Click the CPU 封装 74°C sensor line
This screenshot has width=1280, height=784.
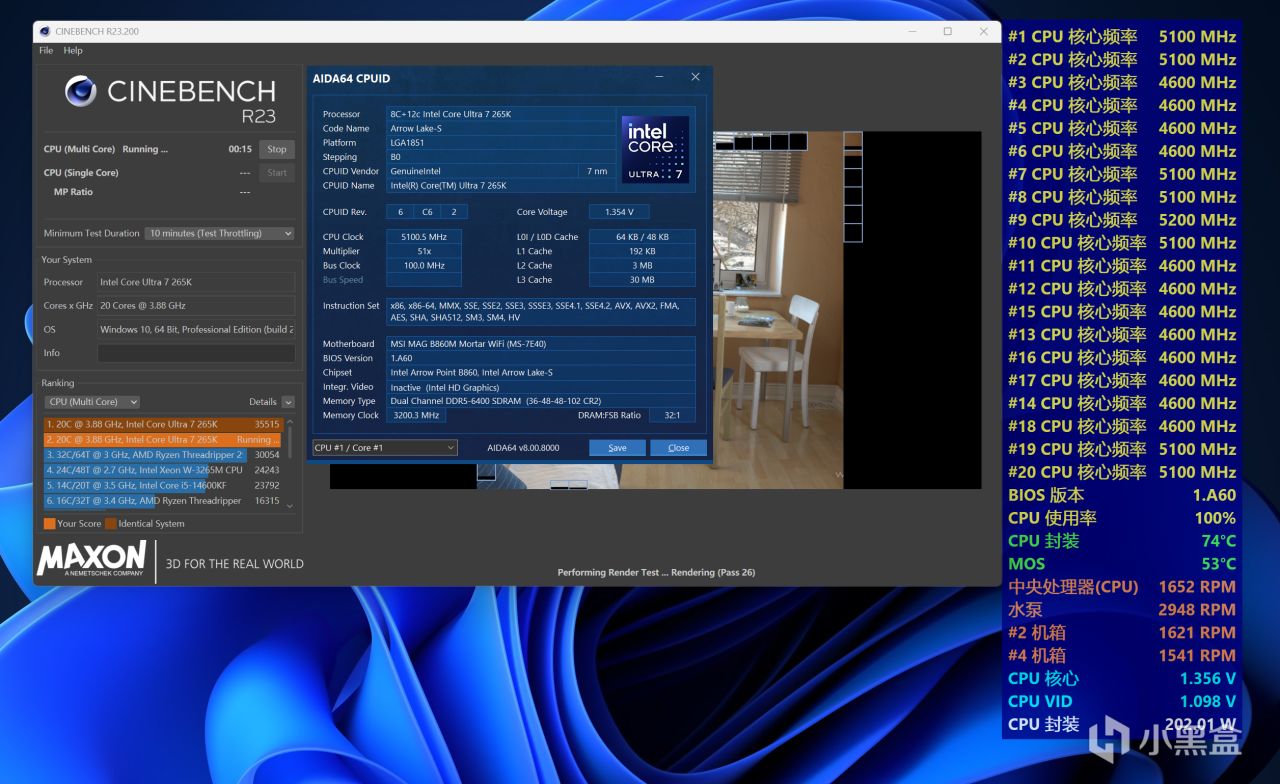coord(1122,541)
